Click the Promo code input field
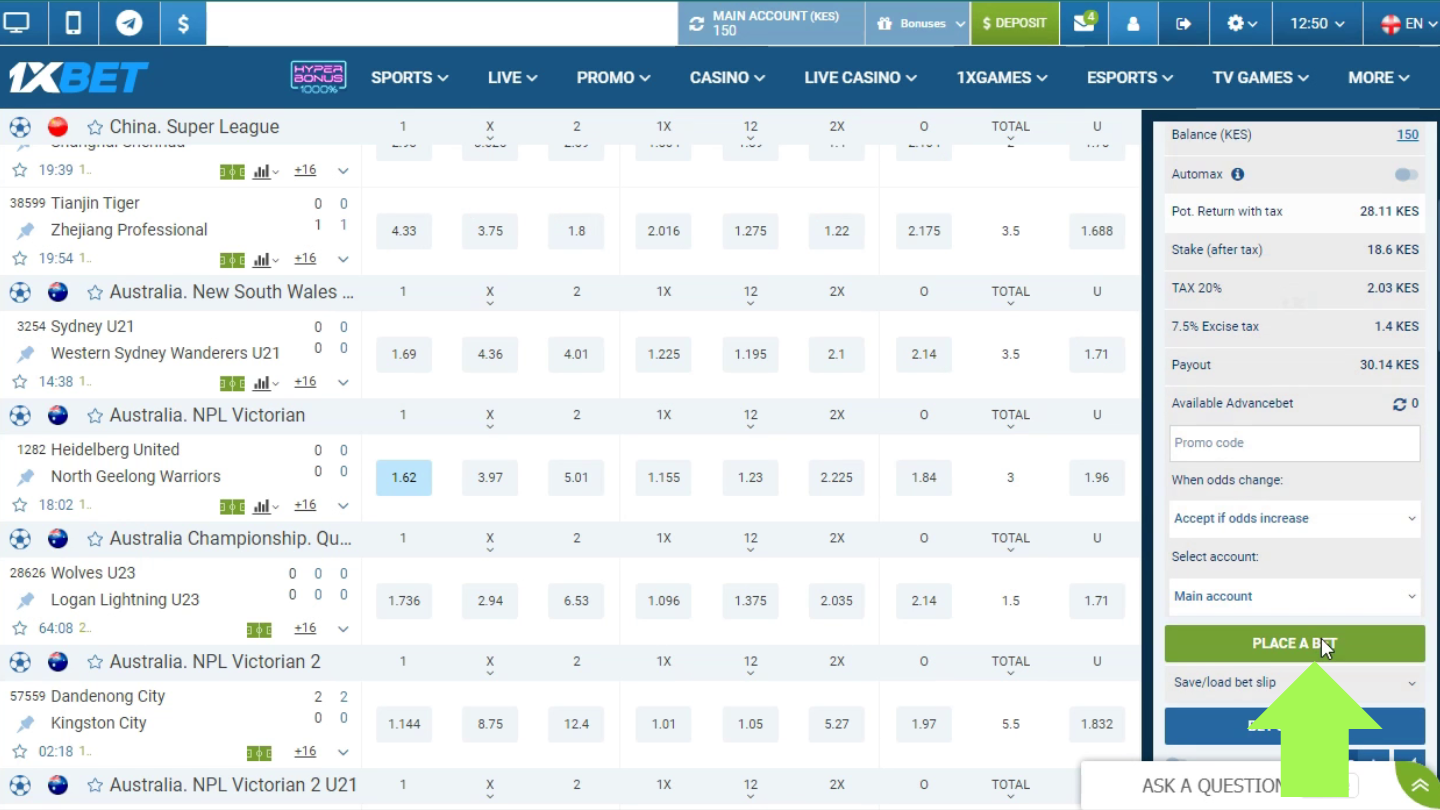Image resolution: width=1440 pixels, height=810 pixels. tap(1294, 443)
